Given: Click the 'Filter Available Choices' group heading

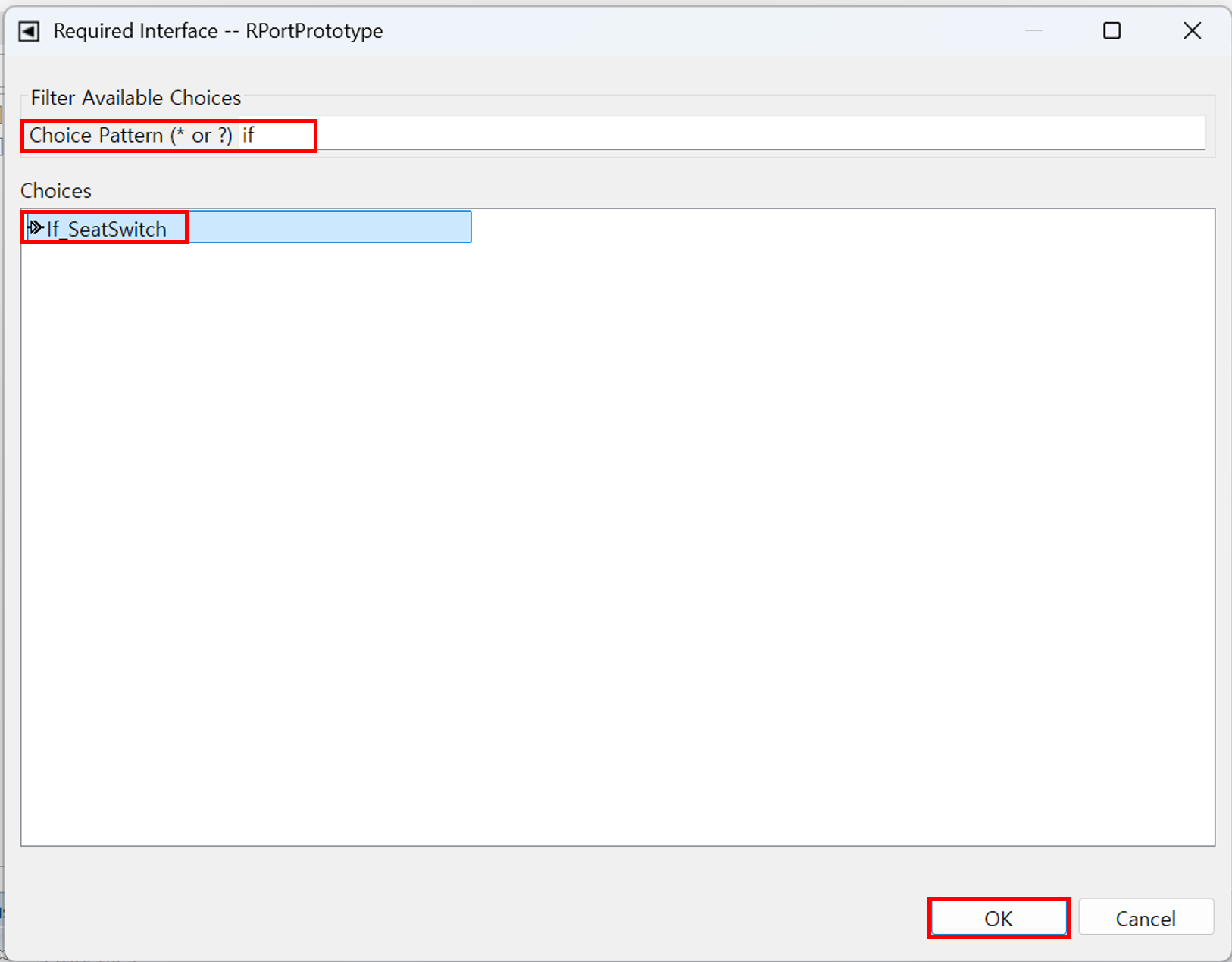Looking at the screenshot, I should [x=136, y=98].
